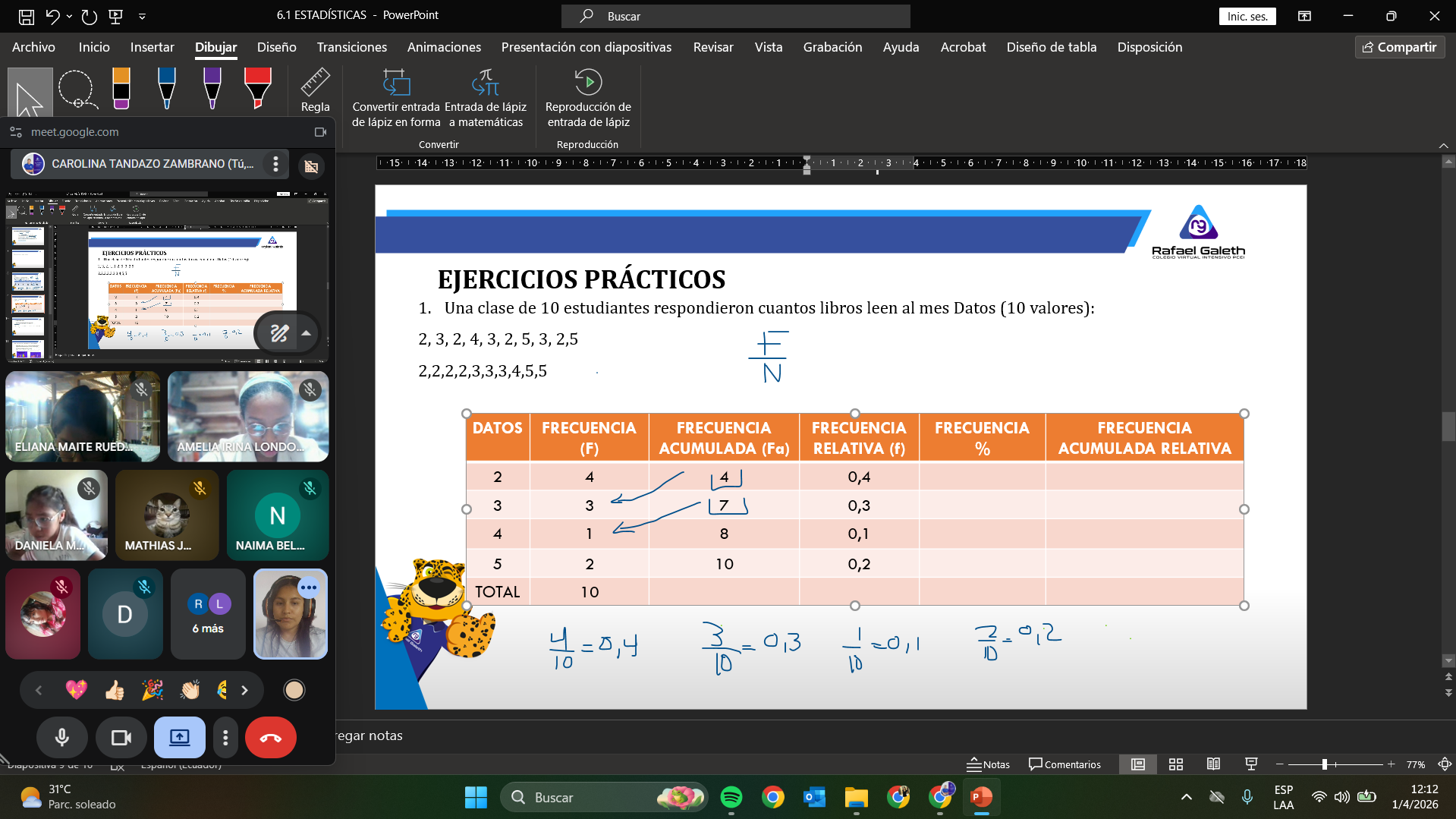Open the Diseño de tabla tab
The width and height of the screenshot is (1456, 819).
[1051, 47]
